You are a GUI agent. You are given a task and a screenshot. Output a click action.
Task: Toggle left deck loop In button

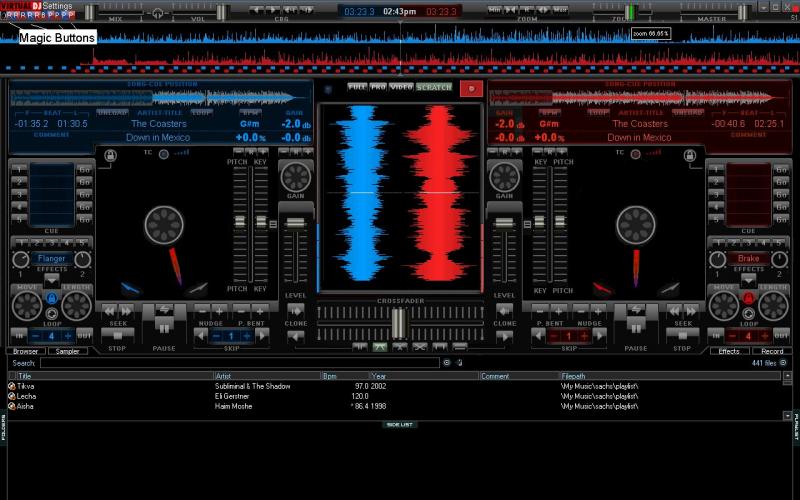pyautogui.click(x=19, y=336)
